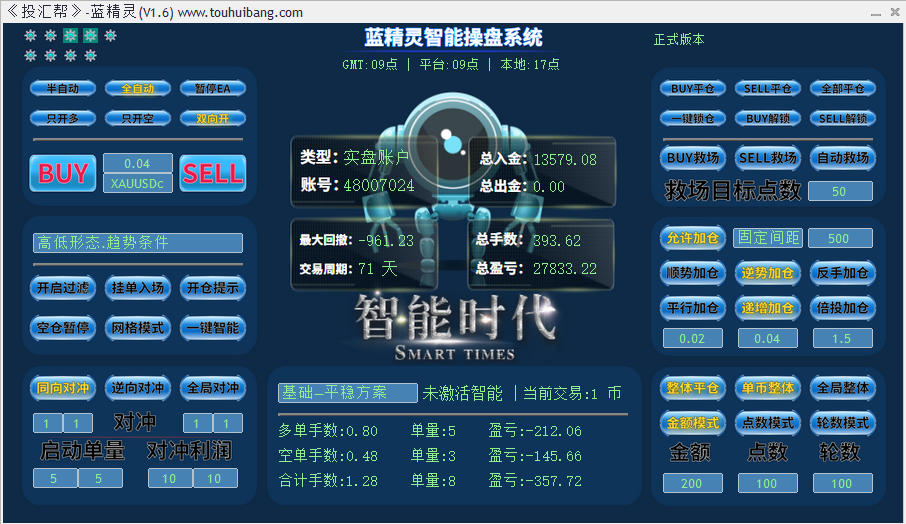Edit the 点数 points field 100
The width and height of the screenshot is (906, 524).
pos(768,483)
